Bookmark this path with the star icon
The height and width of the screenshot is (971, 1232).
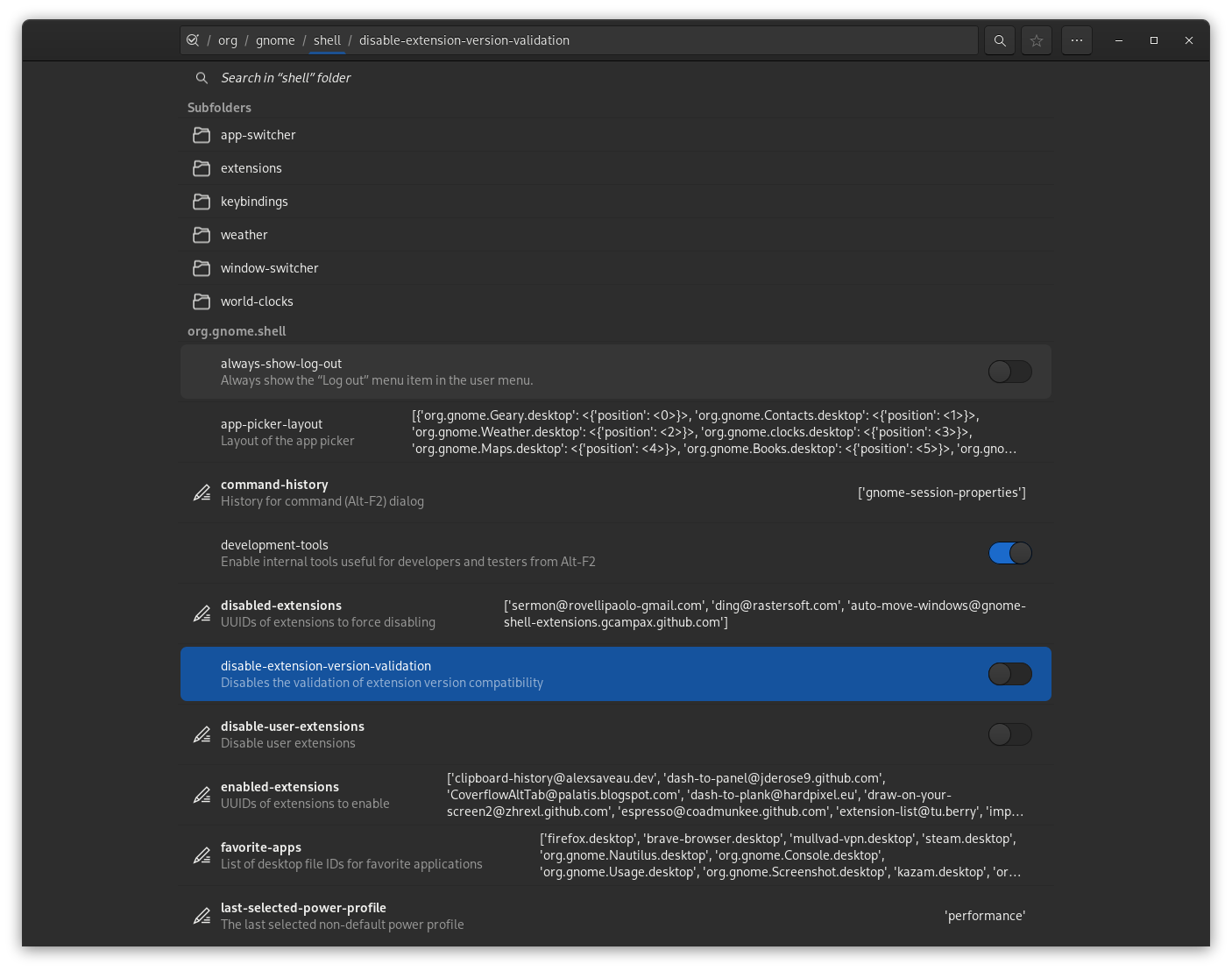(1037, 40)
